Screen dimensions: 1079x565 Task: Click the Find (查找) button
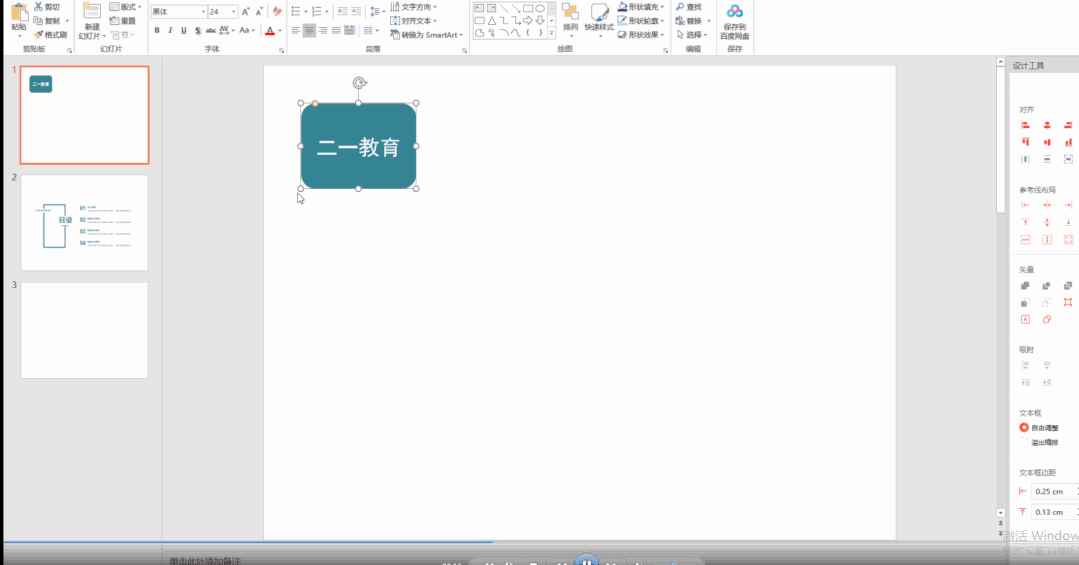(689, 7)
